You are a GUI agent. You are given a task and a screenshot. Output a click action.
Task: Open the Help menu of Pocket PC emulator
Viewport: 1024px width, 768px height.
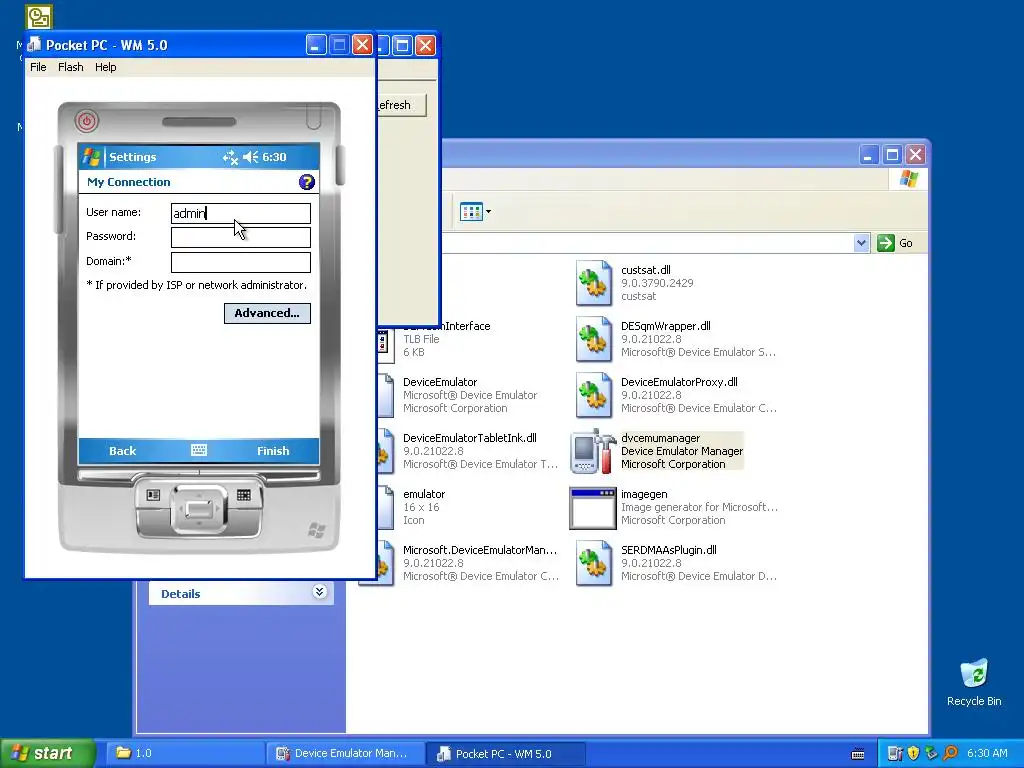(x=106, y=67)
